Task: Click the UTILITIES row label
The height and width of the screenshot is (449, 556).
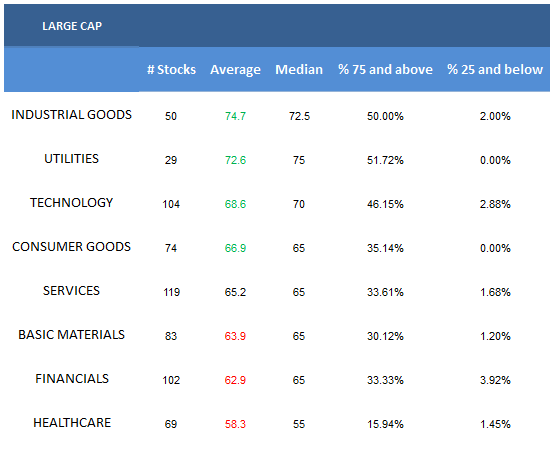Action: pyautogui.click(x=71, y=159)
